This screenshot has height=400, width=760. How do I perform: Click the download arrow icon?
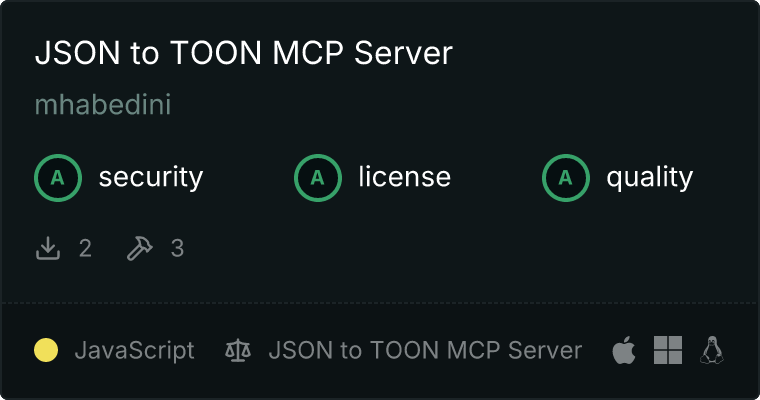[x=48, y=248]
